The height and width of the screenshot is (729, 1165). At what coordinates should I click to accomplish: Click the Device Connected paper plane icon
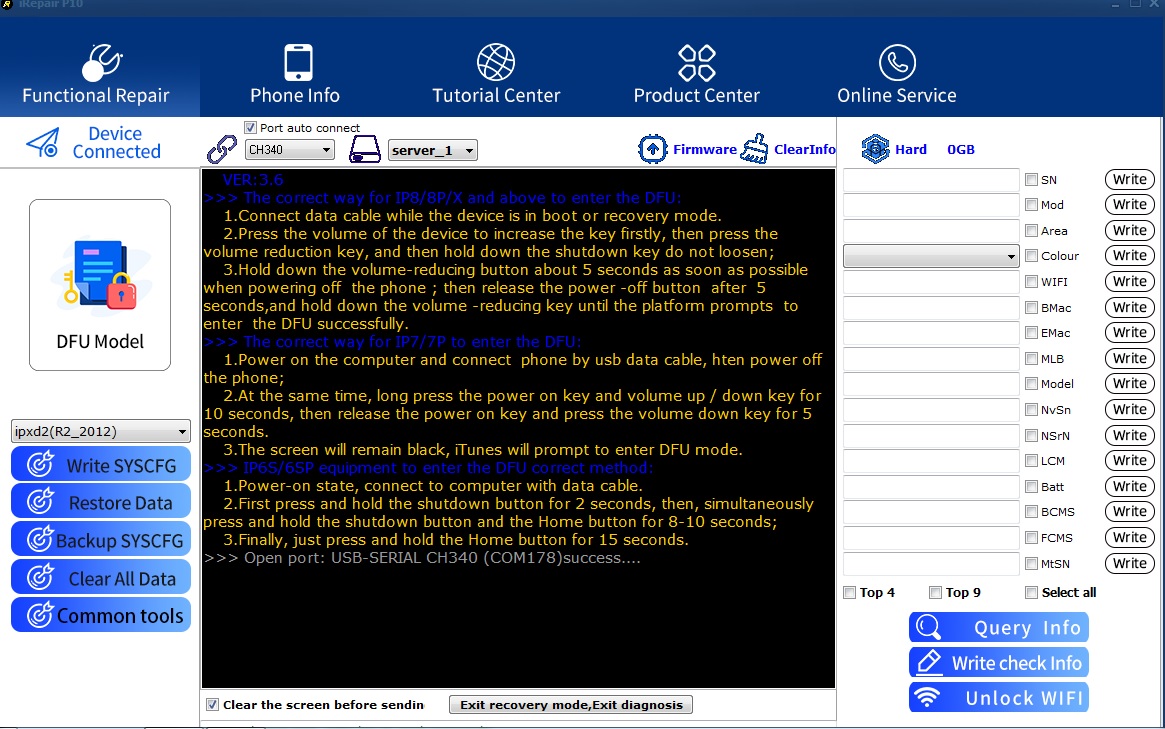pyautogui.click(x=43, y=143)
